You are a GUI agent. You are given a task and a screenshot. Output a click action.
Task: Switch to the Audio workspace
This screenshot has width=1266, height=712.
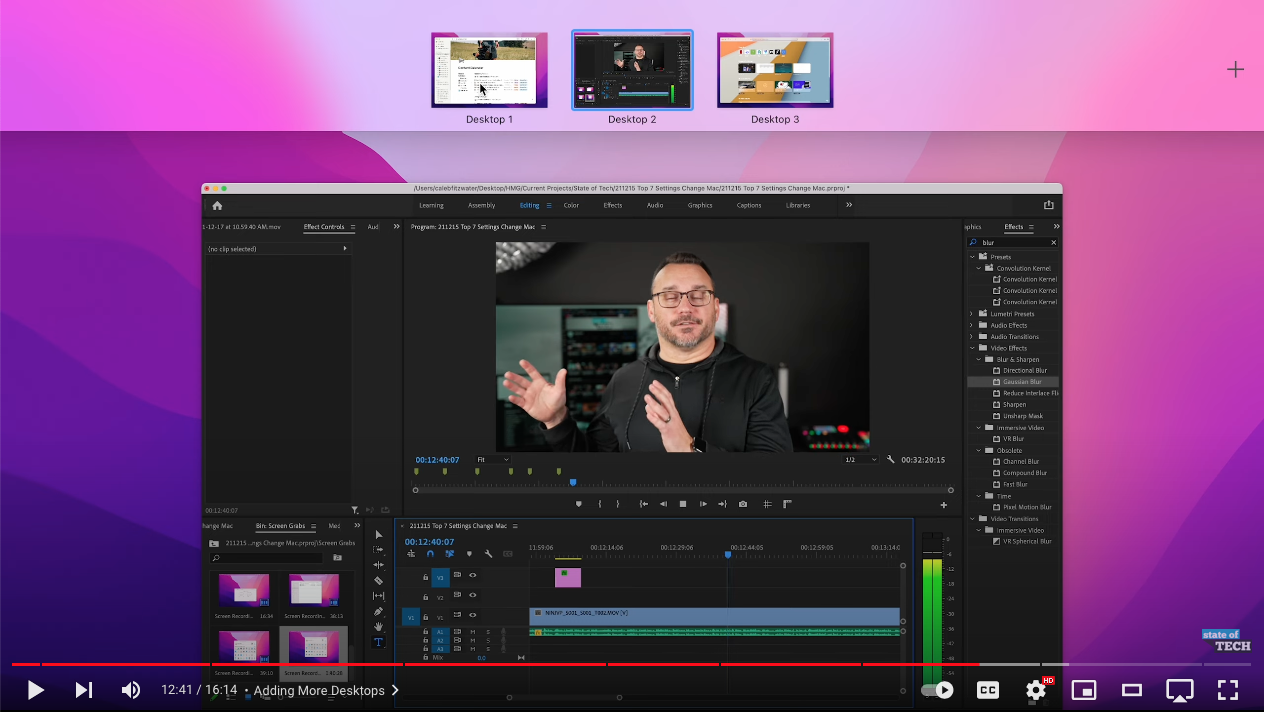click(x=655, y=205)
